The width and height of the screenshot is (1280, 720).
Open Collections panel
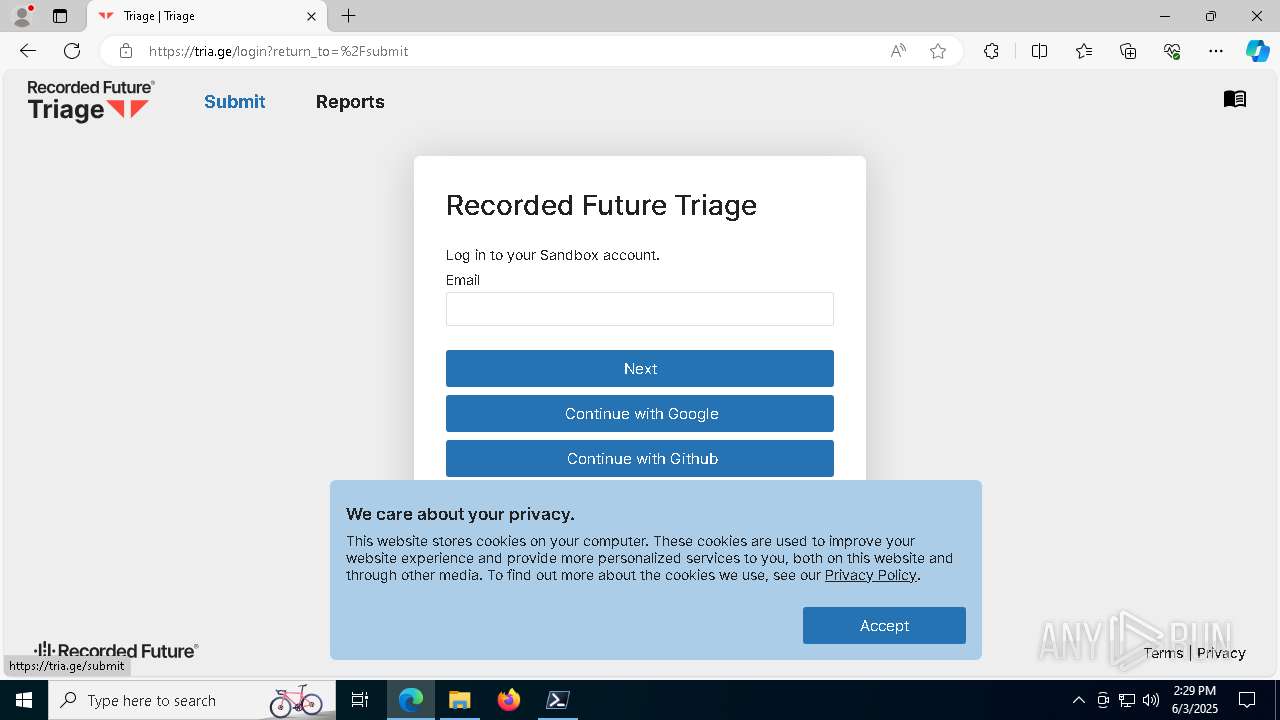coord(1128,51)
